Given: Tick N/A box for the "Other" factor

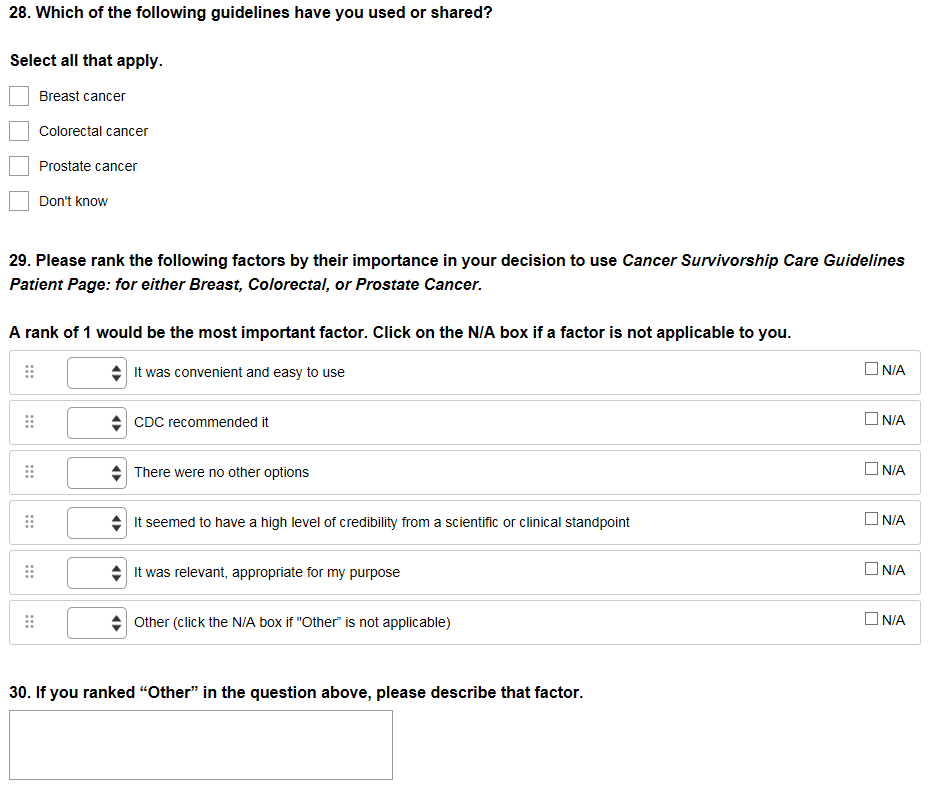Looking at the screenshot, I should [x=872, y=619].
